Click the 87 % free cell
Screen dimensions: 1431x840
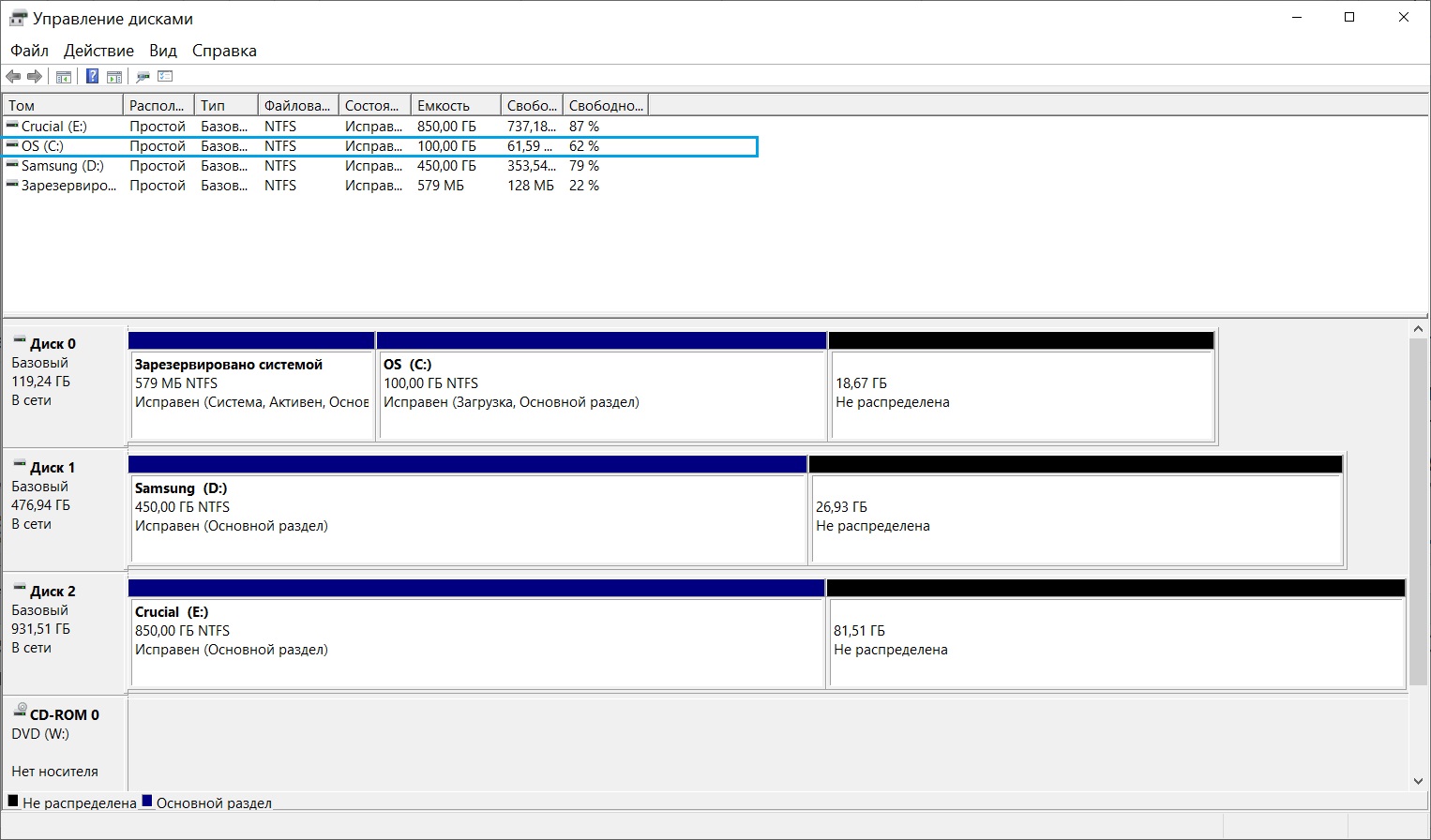[584, 127]
